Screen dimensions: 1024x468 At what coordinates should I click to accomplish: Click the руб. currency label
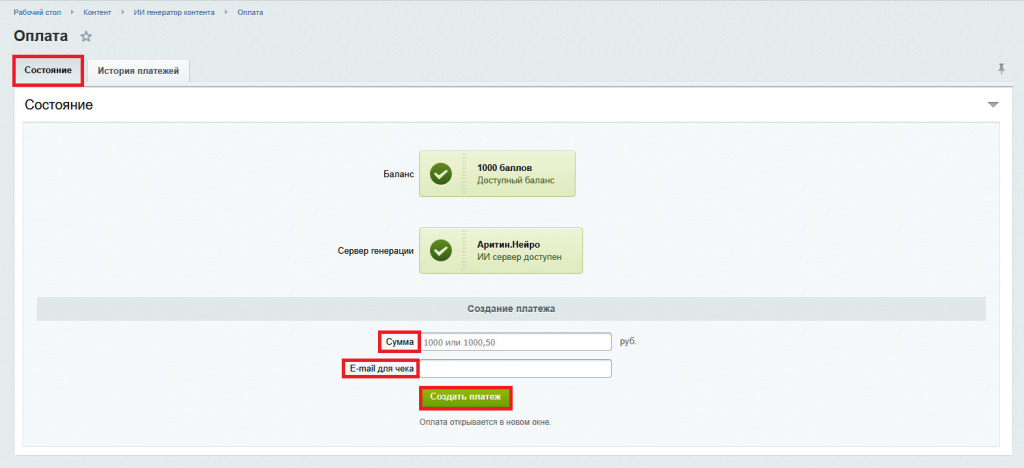click(x=628, y=341)
